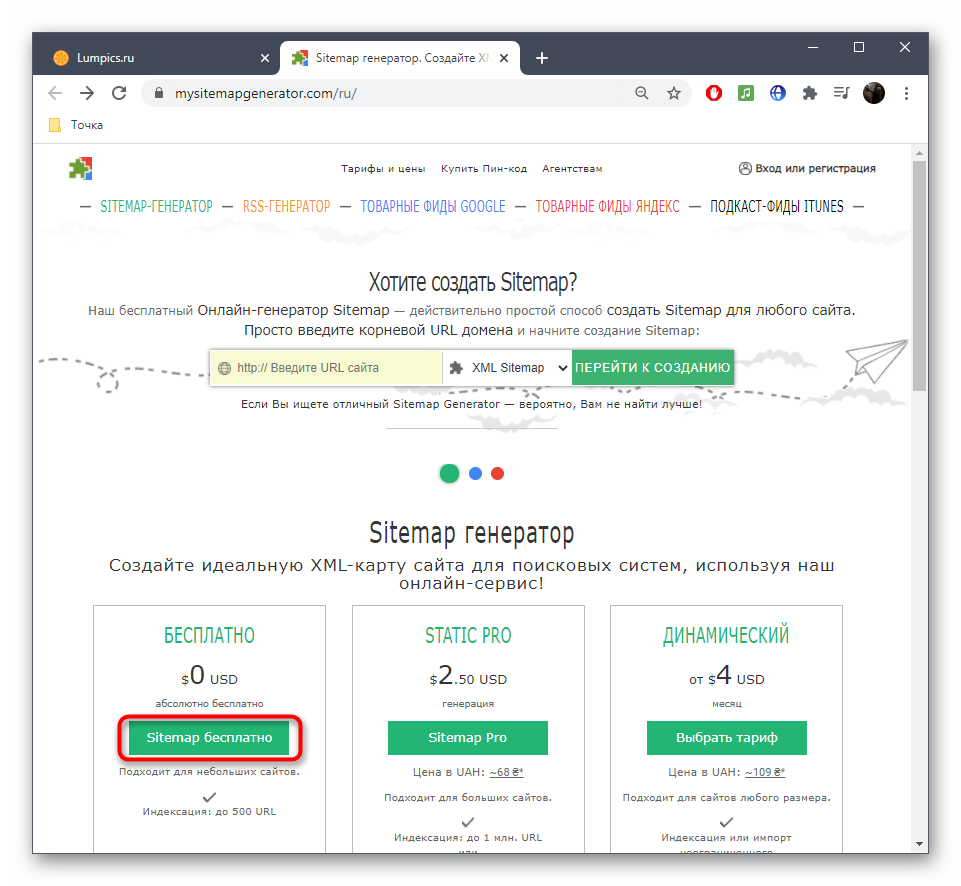Open the green music note extension
Image resolution: width=961 pixels, height=886 pixels.
pos(745,93)
